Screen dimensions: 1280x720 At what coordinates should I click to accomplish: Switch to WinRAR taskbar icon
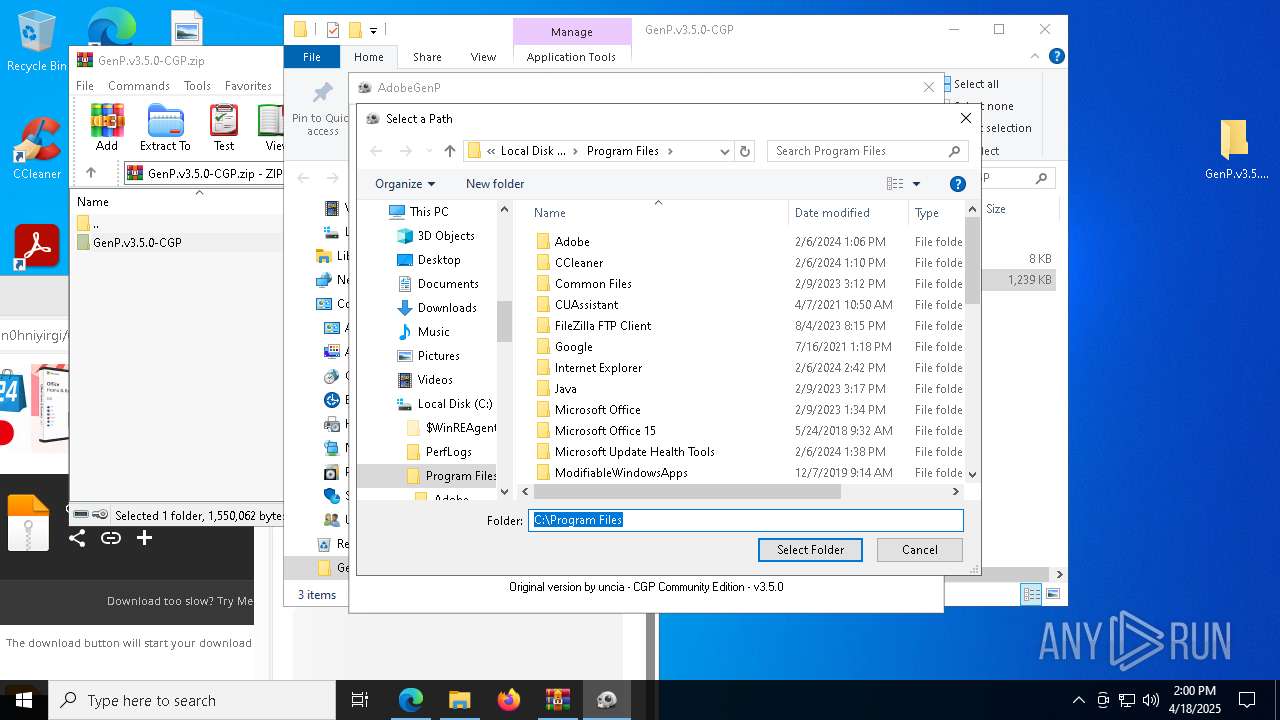pos(557,700)
